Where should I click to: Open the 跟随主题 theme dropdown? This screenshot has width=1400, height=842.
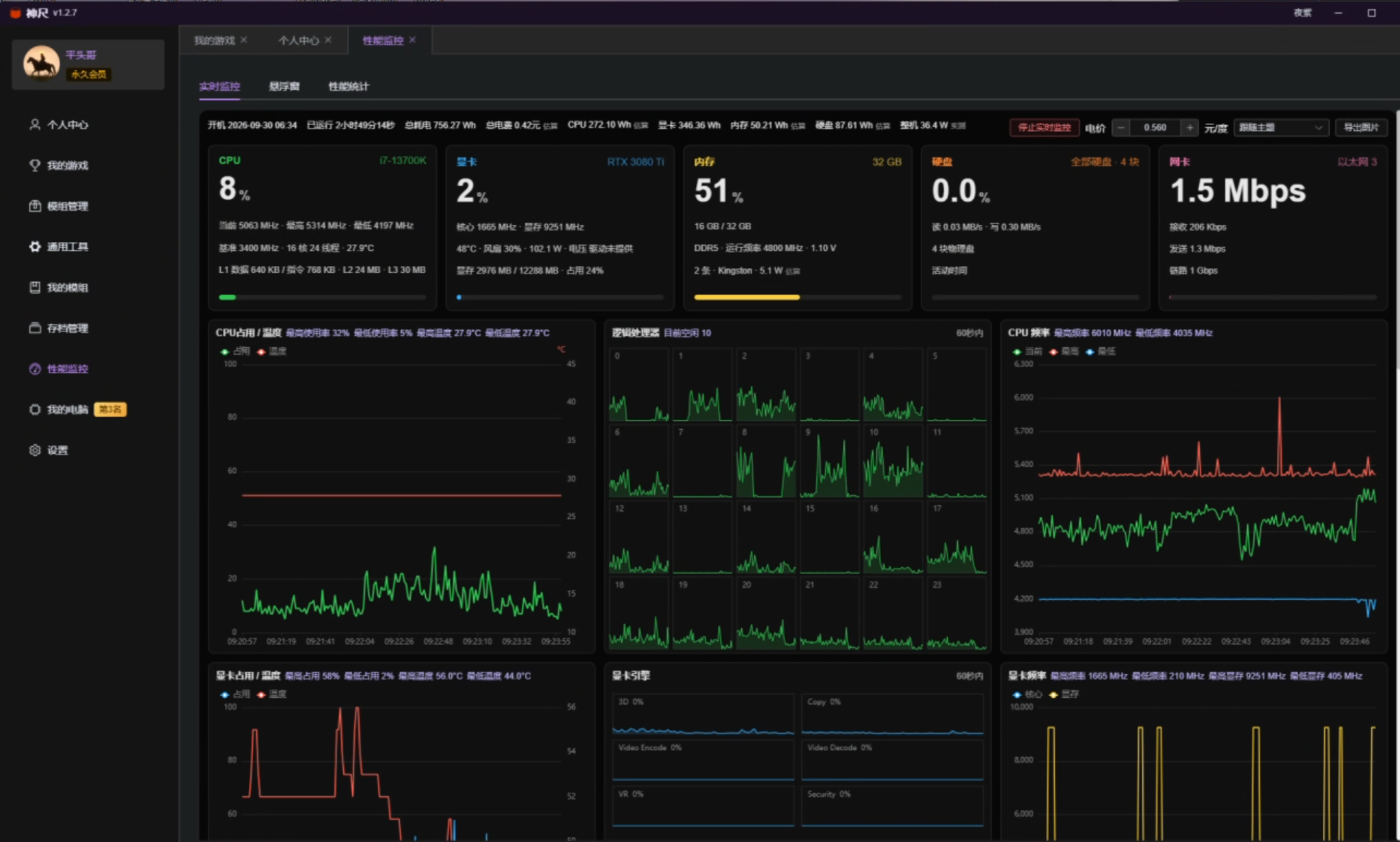pos(1281,127)
